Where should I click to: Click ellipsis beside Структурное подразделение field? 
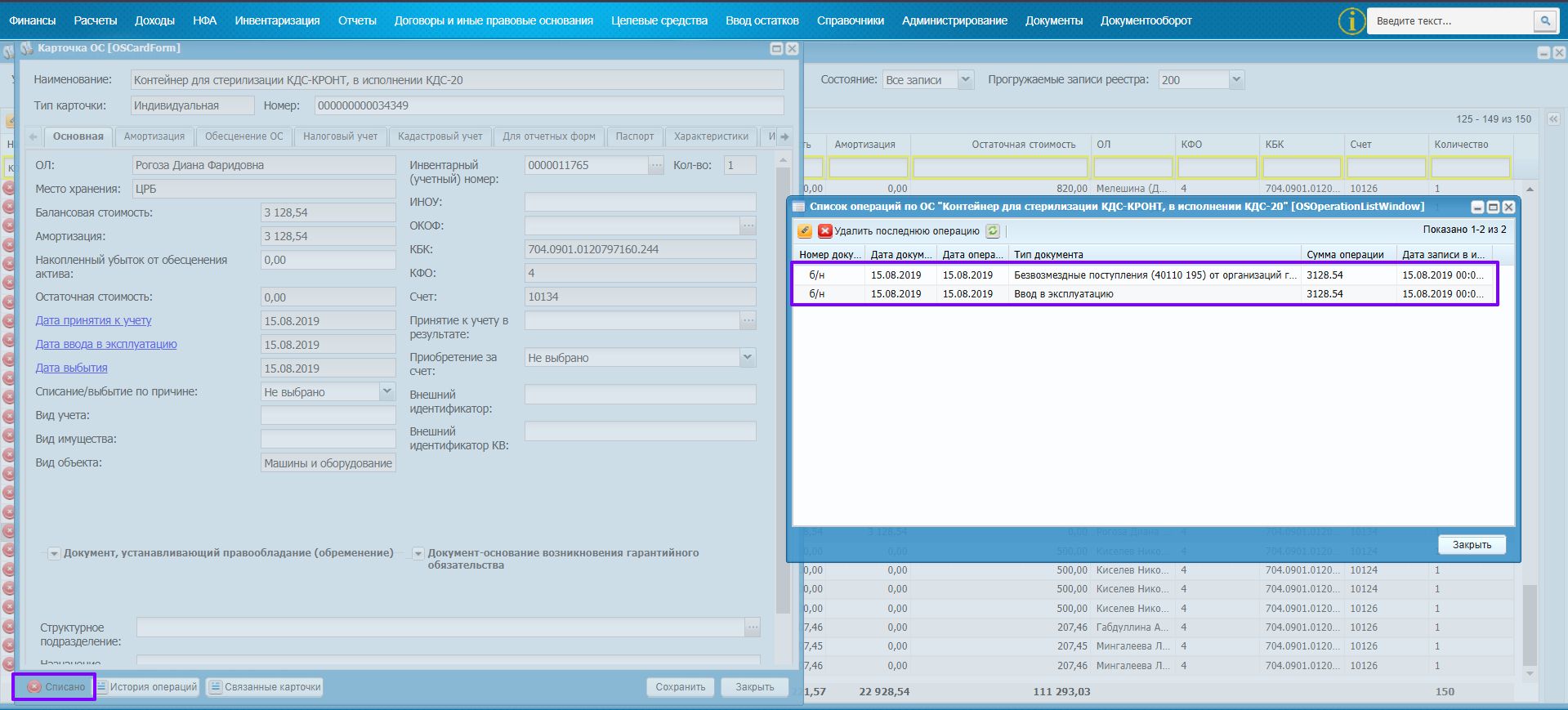753,627
